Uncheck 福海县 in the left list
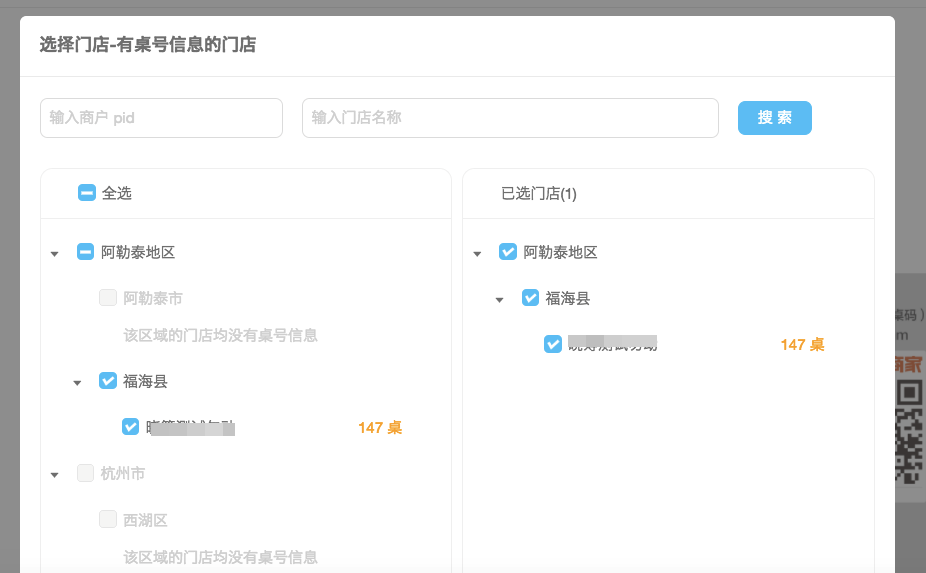926x573 pixels. pos(108,381)
